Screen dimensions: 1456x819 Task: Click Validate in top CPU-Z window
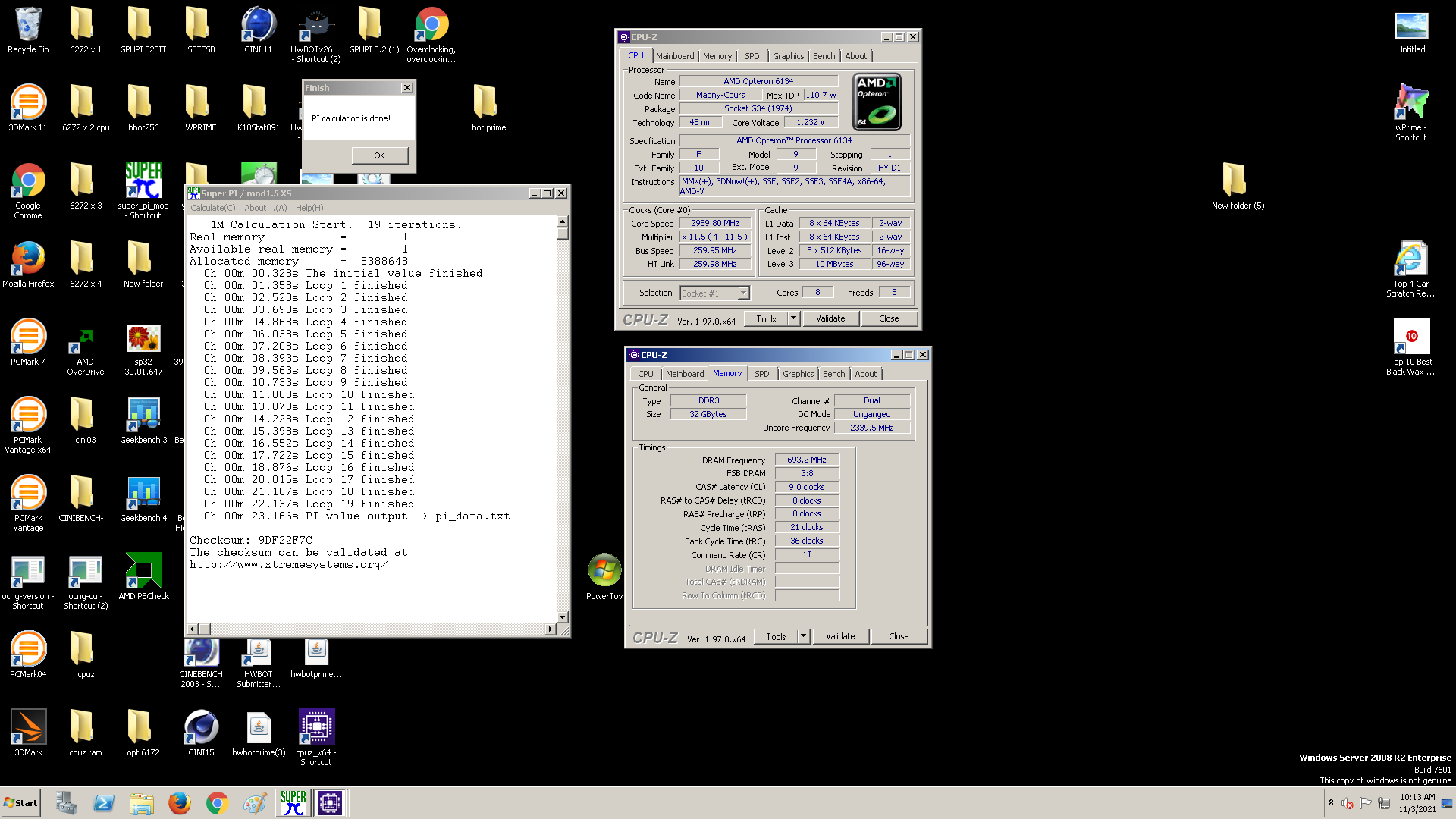pos(830,318)
